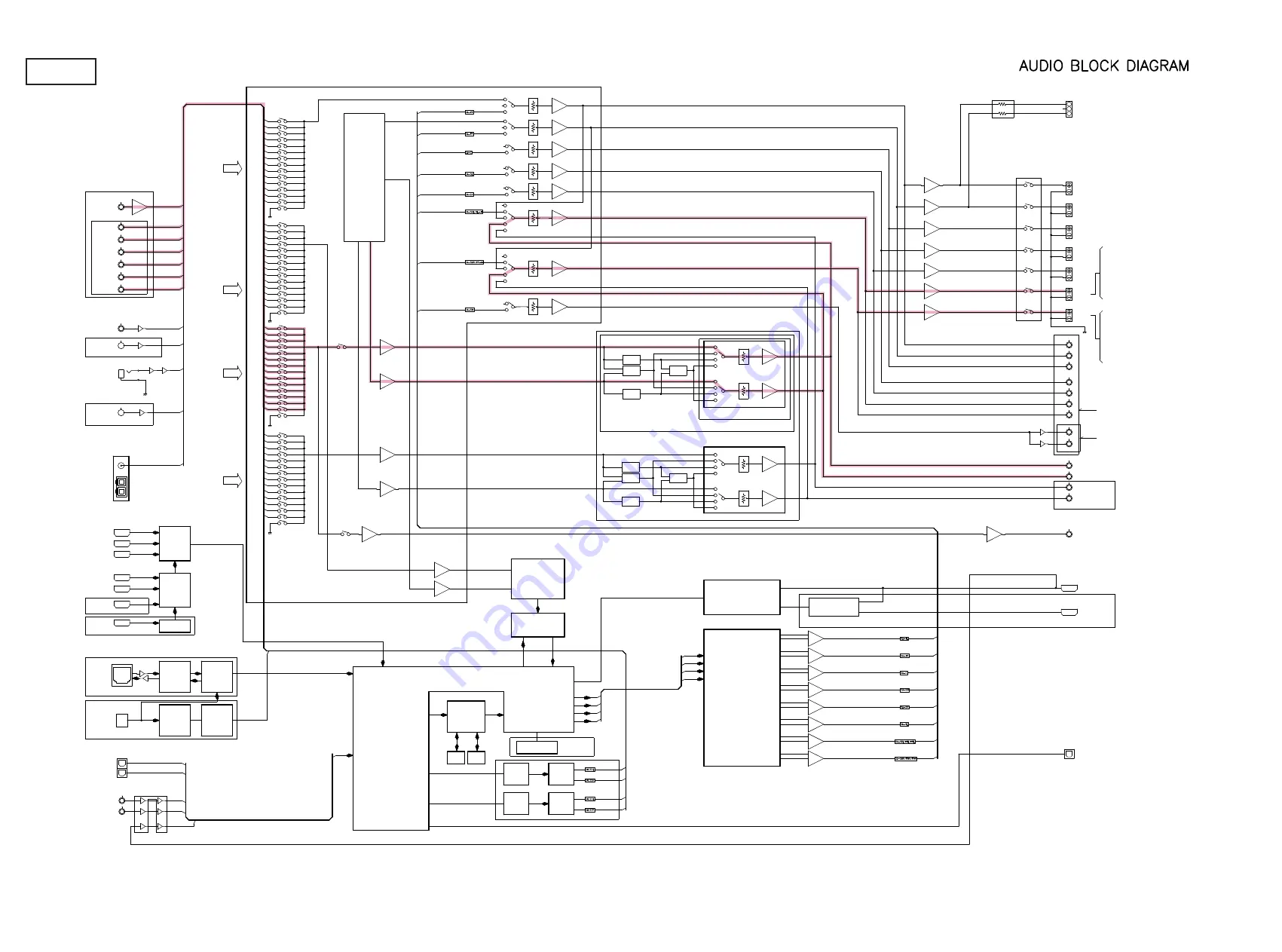
Task: Click the tall block inside the upper selector frame
Action: tap(365, 178)
